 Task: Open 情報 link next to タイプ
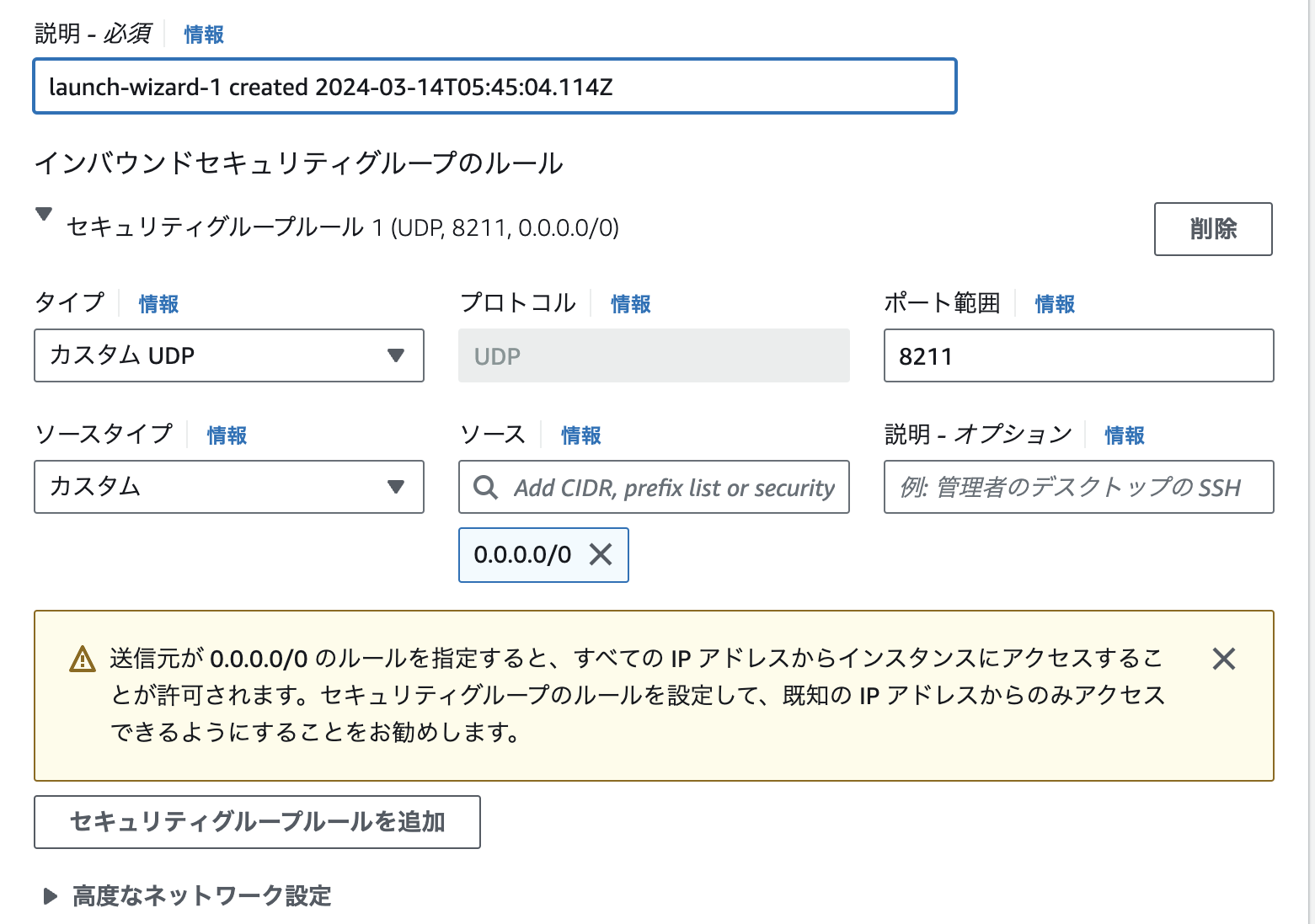[x=158, y=304]
